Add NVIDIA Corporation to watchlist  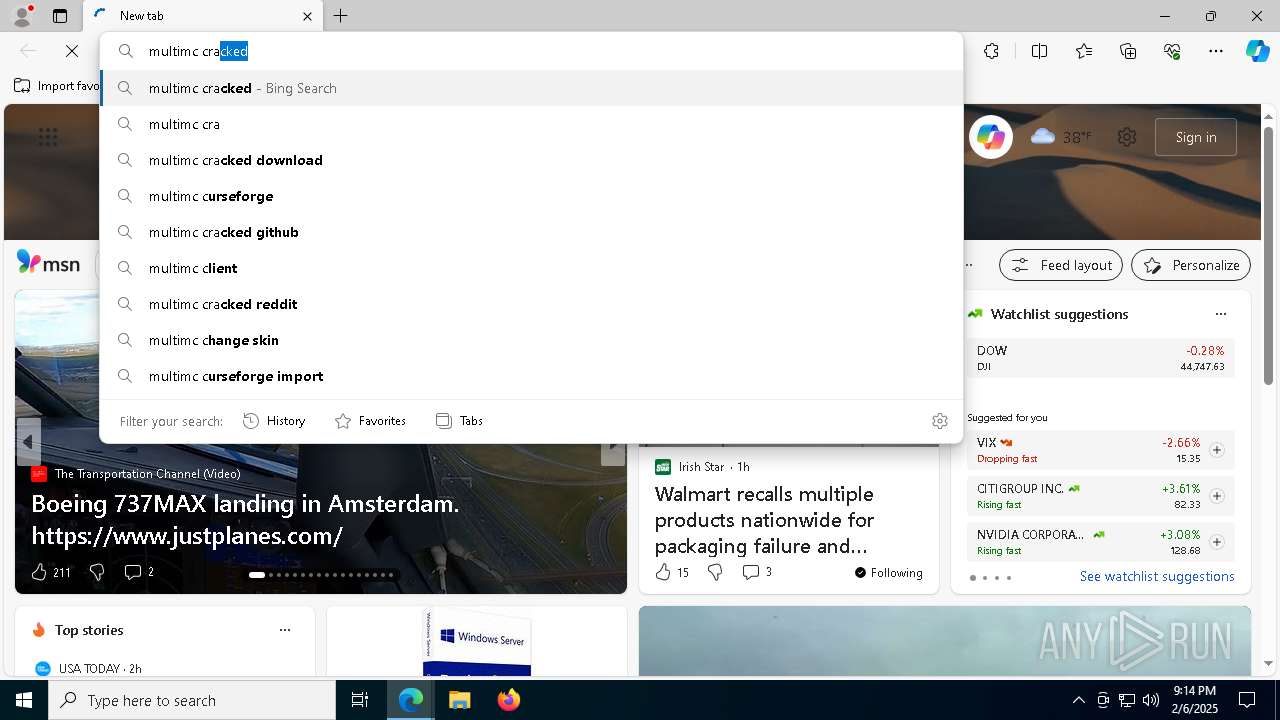(x=1216, y=542)
